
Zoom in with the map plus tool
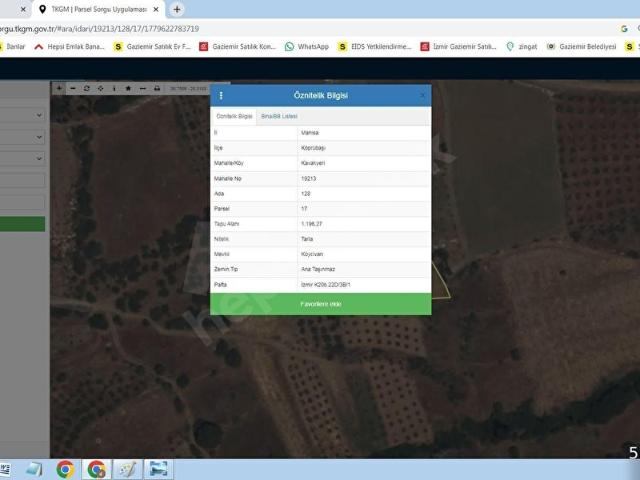click(x=59, y=88)
